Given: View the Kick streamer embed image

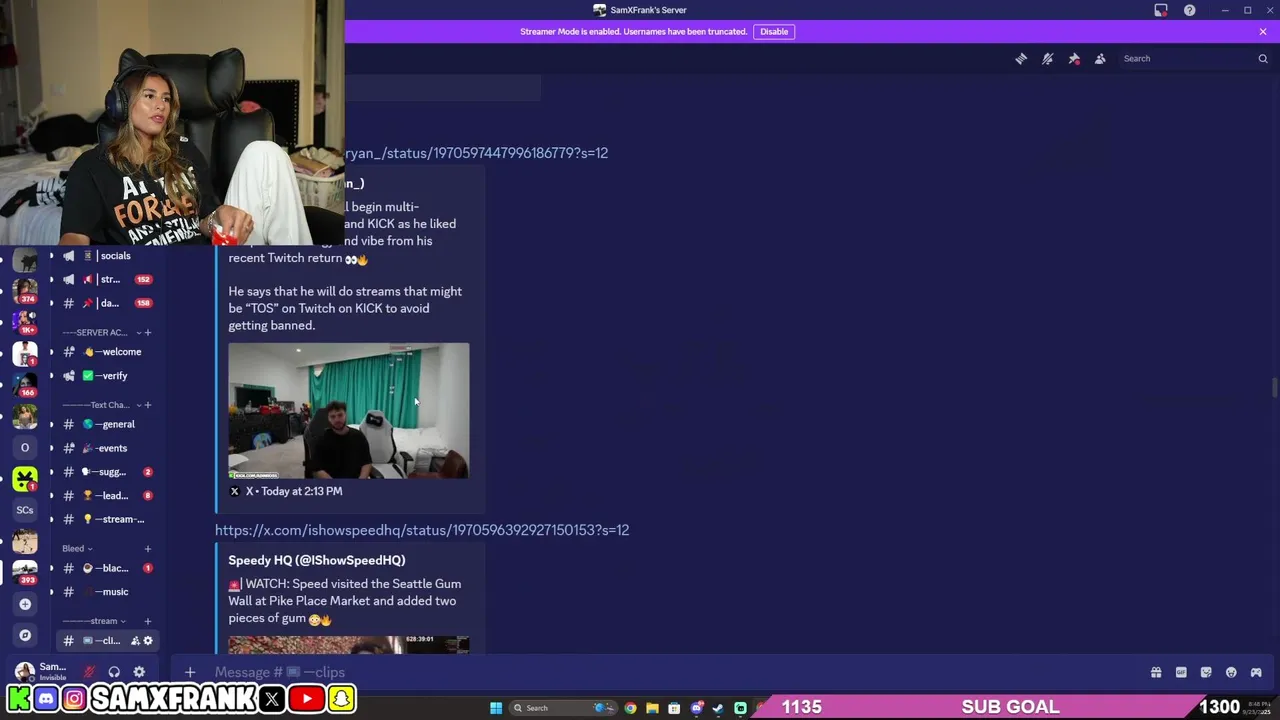Looking at the screenshot, I should [x=348, y=411].
